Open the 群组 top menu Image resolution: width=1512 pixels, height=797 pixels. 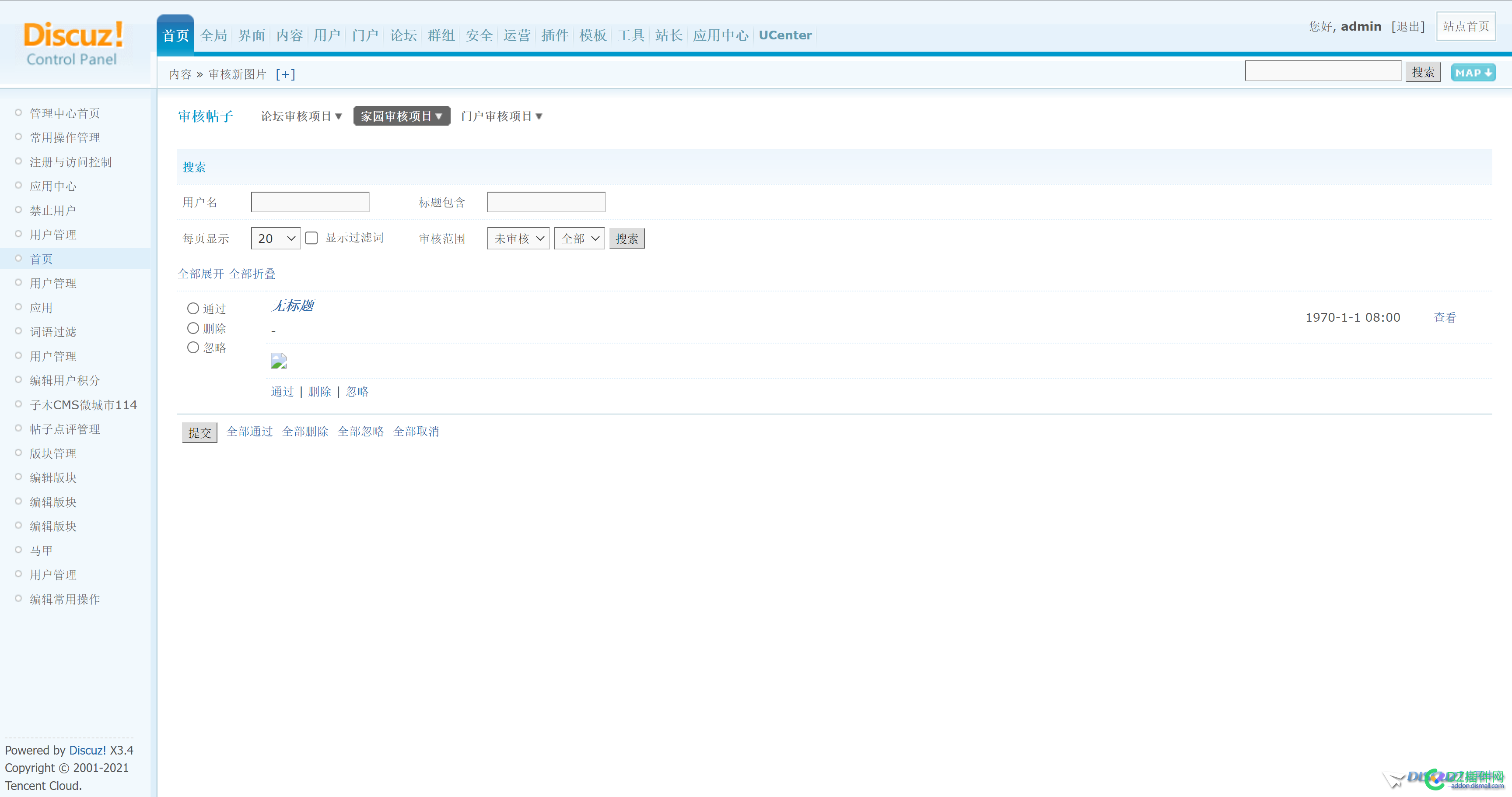(x=441, y=35)
